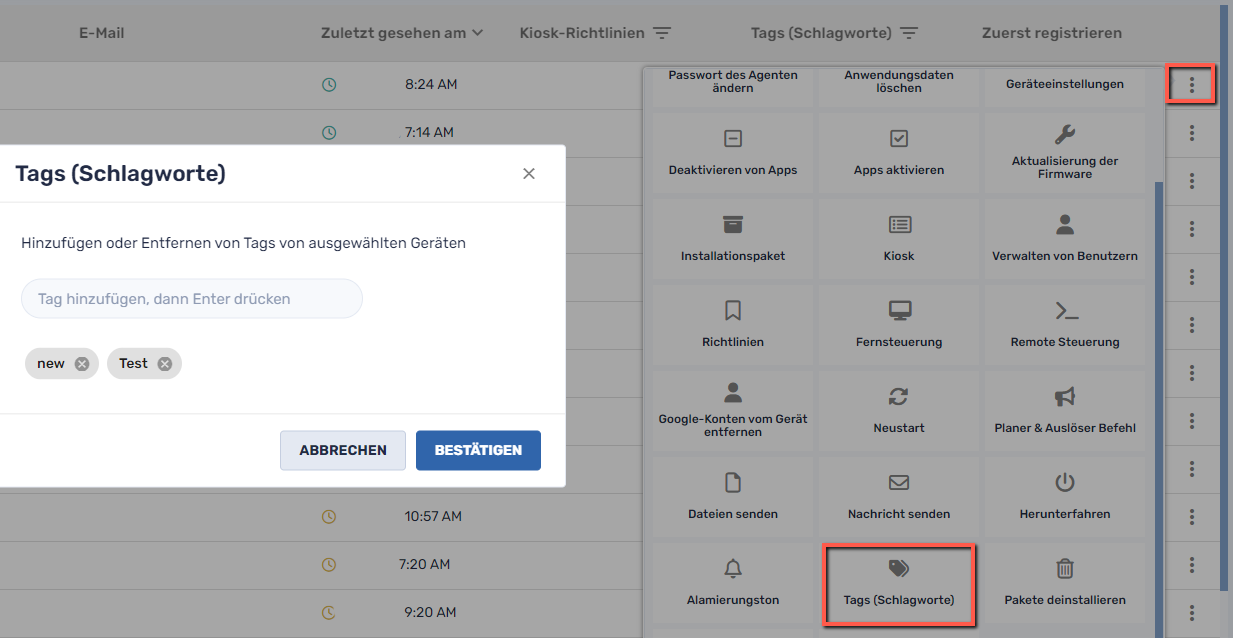Click the Apps aktivieren icon

(x=898, y=138)
